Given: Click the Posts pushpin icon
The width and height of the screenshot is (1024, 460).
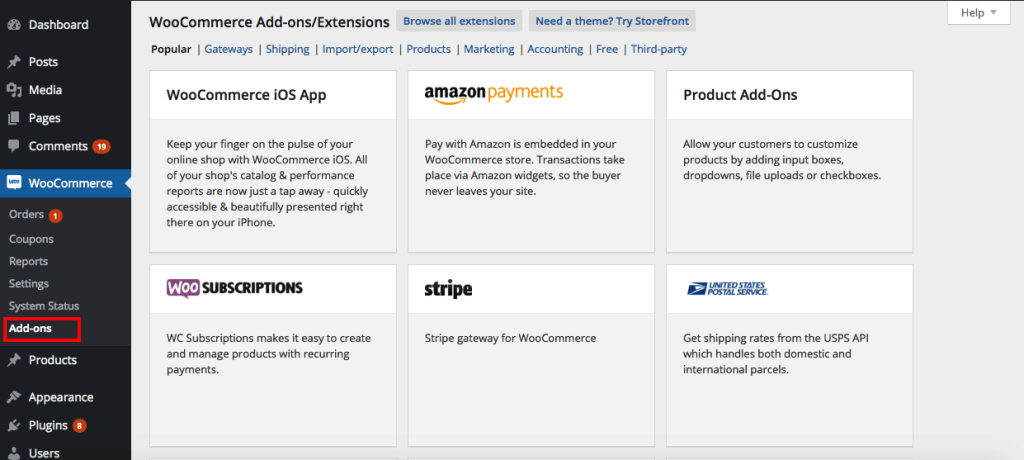Looking at the screenshot, I should (14, 62).
